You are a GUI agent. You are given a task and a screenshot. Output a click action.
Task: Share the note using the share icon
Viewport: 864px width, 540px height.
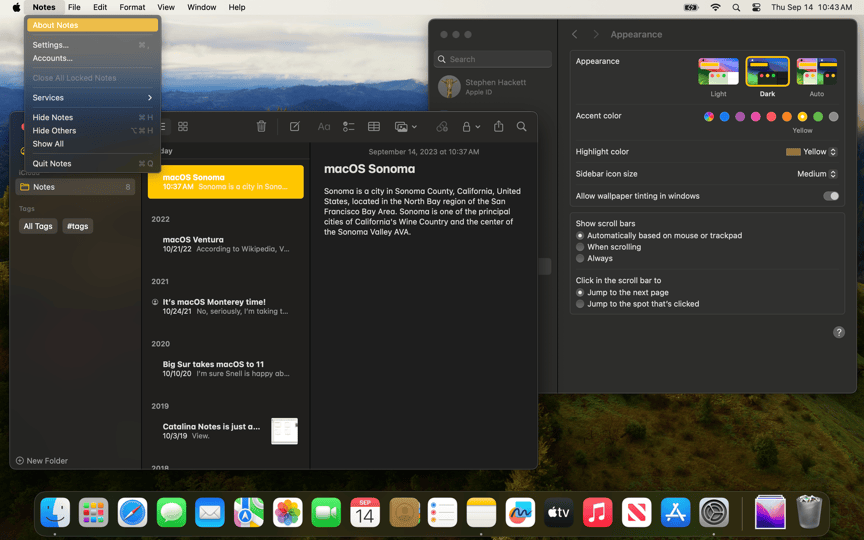(499, 126)
